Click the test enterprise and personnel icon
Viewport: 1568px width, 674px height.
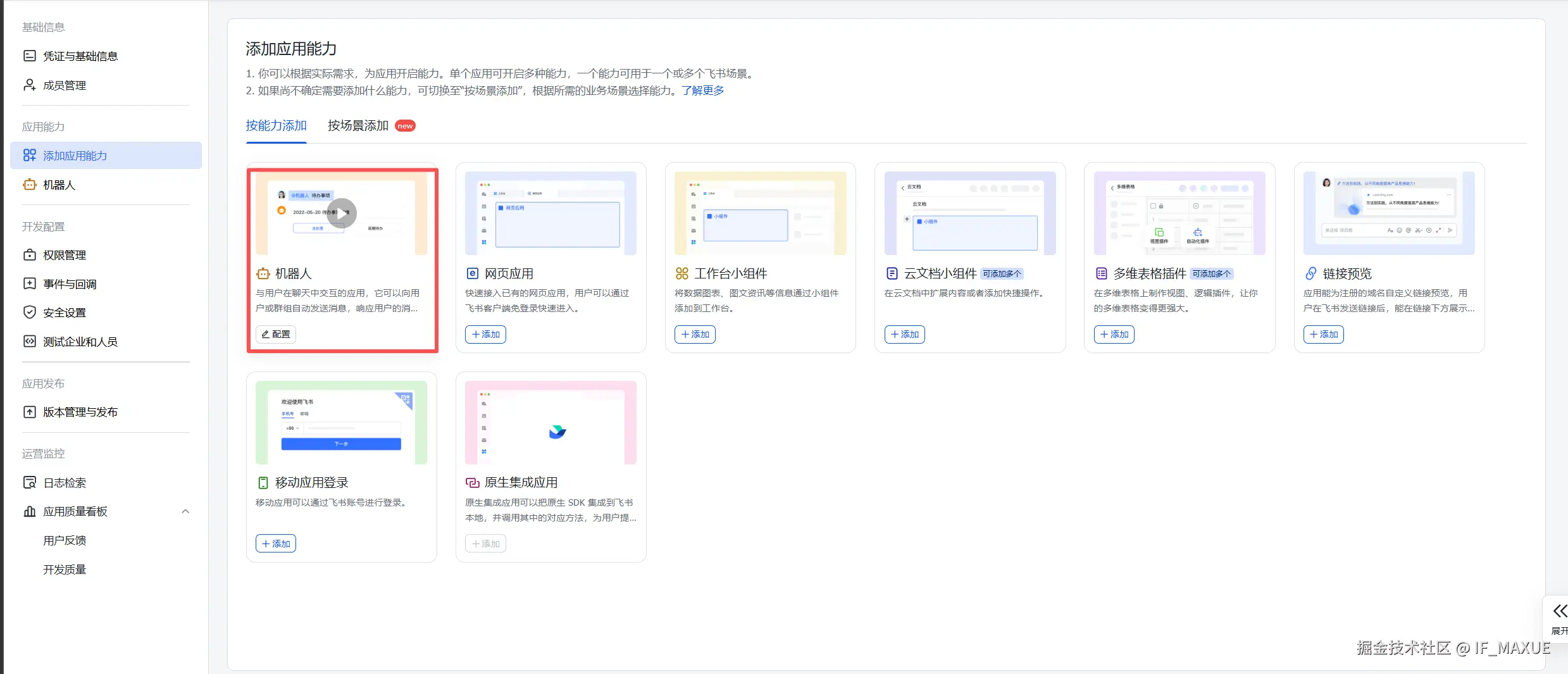click(x=29, y=341)
